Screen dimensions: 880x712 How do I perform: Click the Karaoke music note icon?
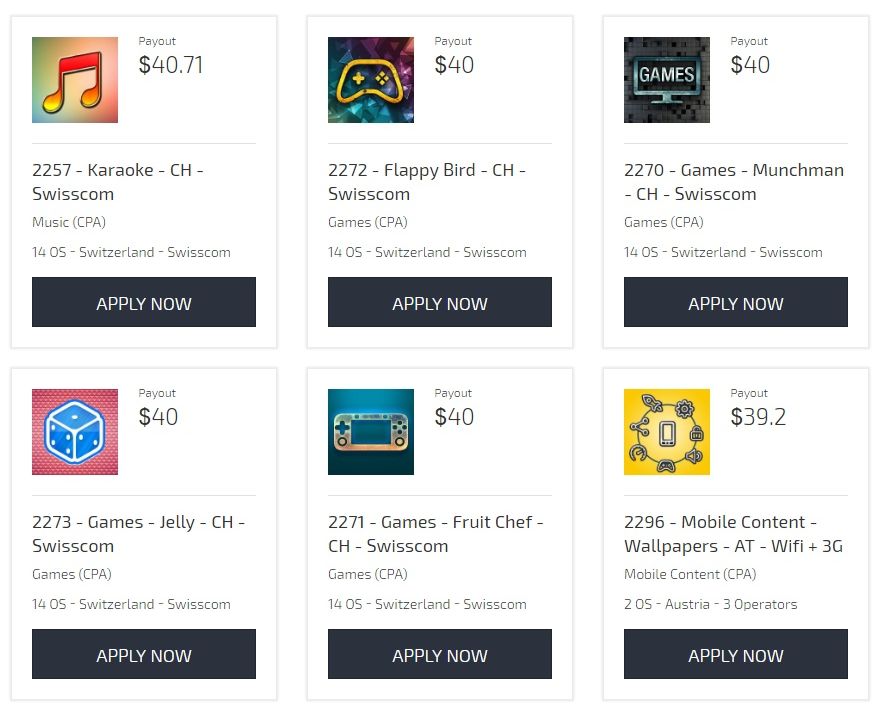(x=75, y=80)
